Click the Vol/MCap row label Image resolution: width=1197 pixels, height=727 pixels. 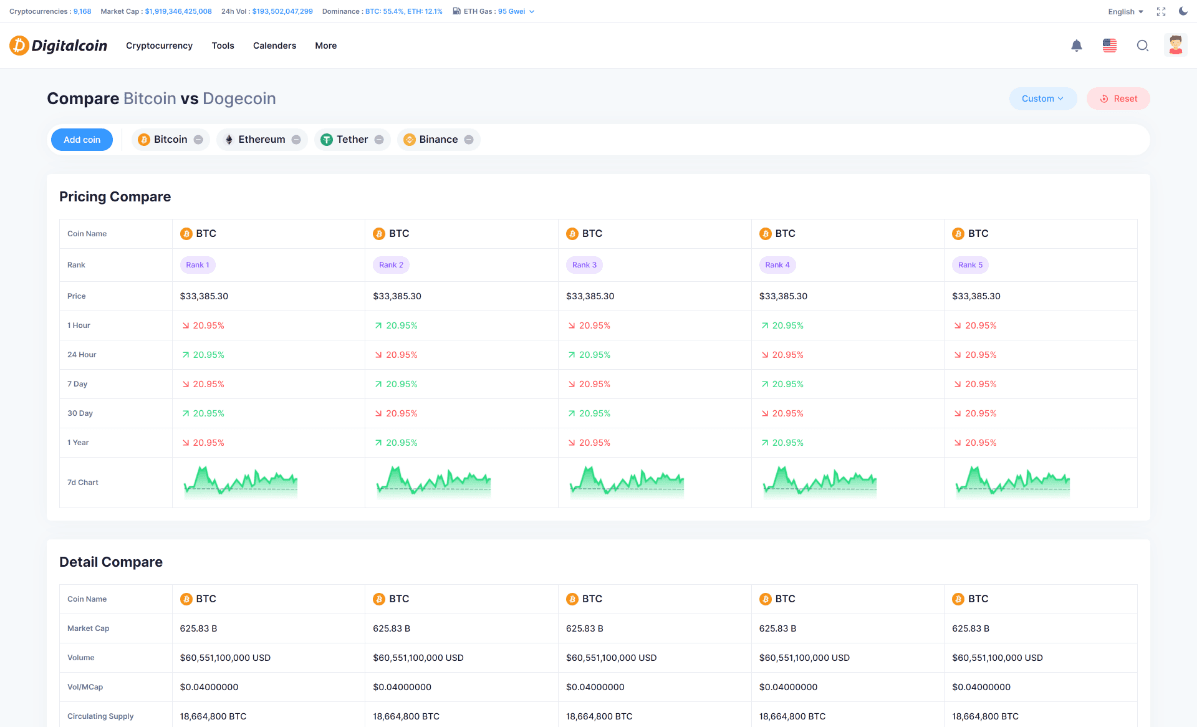(x=85, y=687)
